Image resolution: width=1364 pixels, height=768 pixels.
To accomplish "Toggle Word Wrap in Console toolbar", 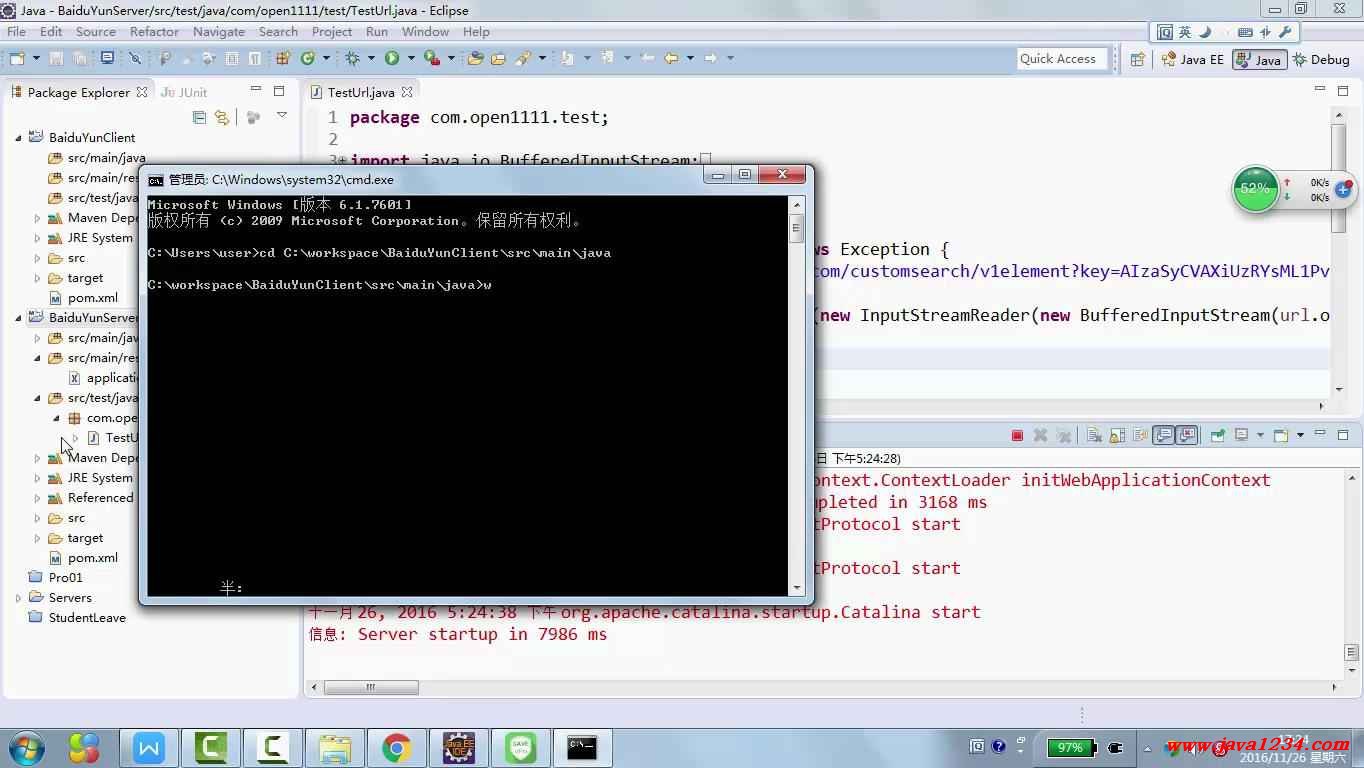I will point(1139,435).
